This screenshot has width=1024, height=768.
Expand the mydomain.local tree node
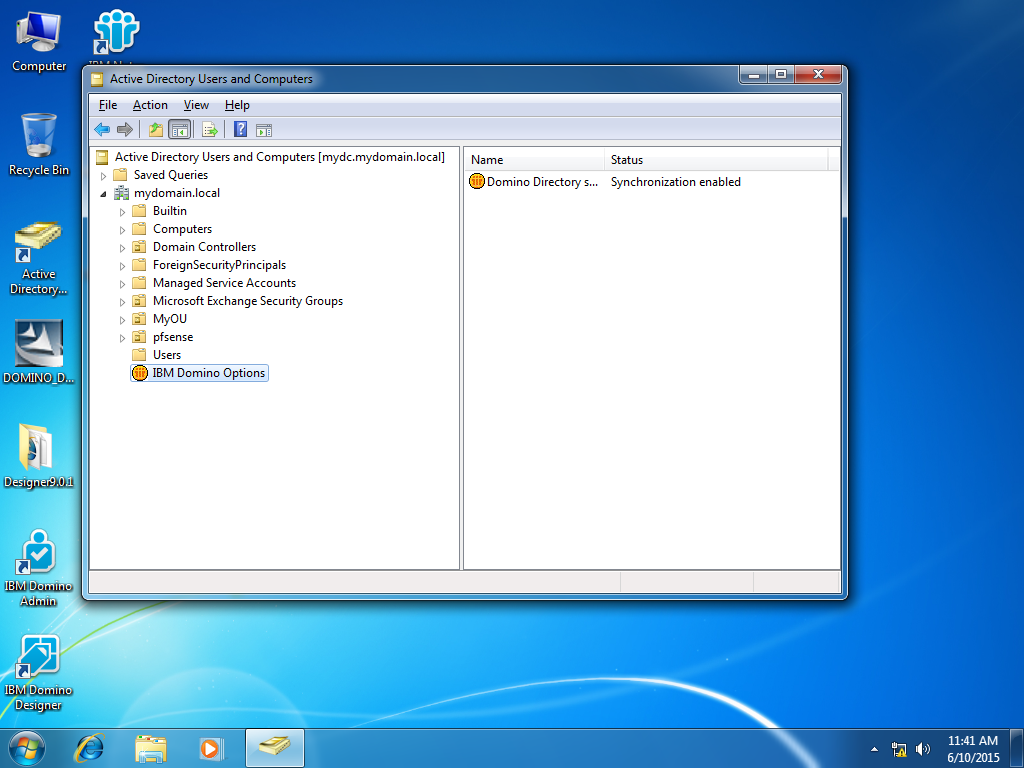coord(104,192)
